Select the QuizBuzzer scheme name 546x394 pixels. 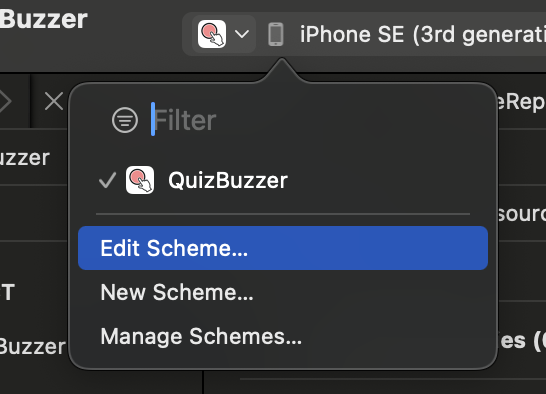pos(228,180)
